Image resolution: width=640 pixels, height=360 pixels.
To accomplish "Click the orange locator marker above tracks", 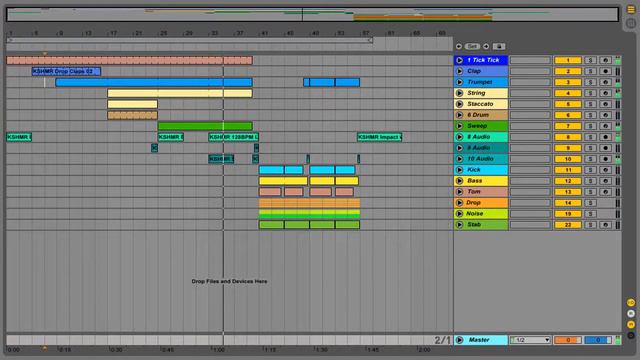I will [x=44, y=53].
